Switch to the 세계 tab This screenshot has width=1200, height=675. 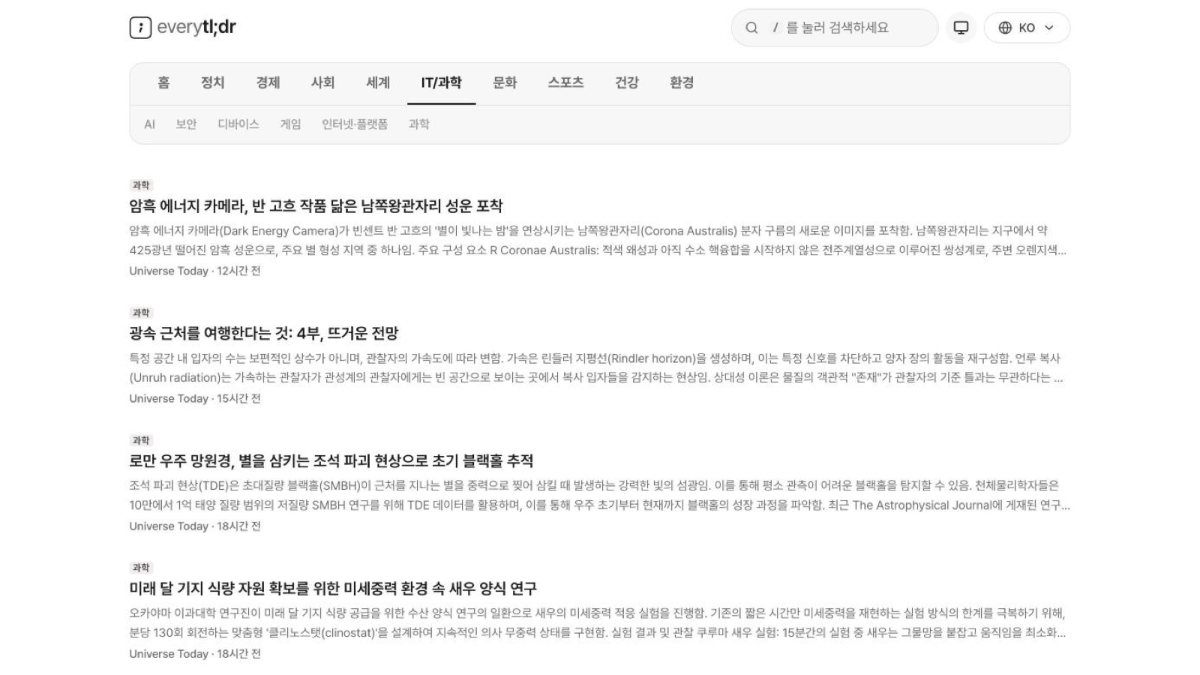click(x=378, y=83)
